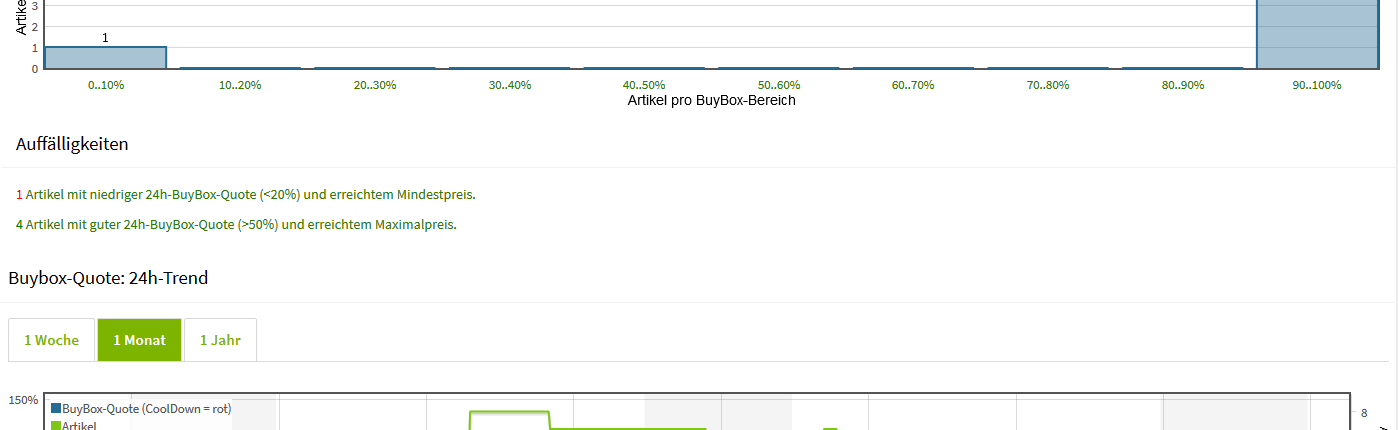Click the 30..40% axis label
This screenshot has width=1398, height=430.
510,85
